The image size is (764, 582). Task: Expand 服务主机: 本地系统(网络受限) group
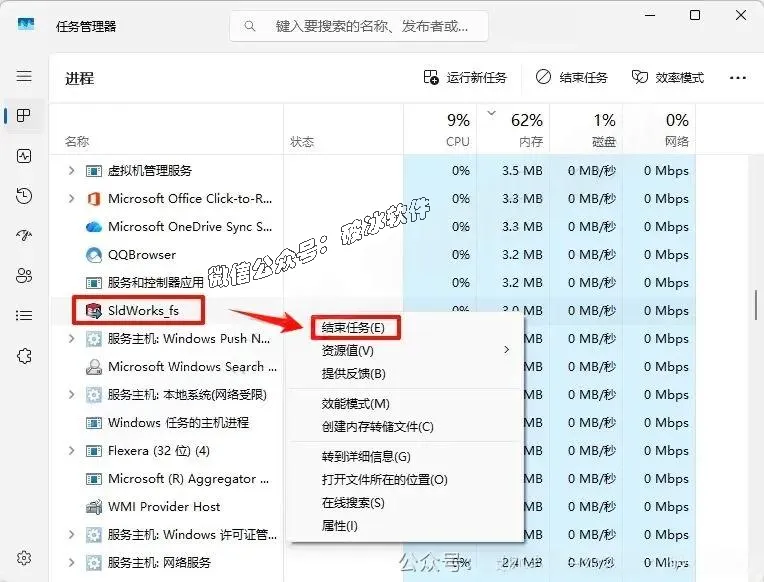(x=72, y=394)
